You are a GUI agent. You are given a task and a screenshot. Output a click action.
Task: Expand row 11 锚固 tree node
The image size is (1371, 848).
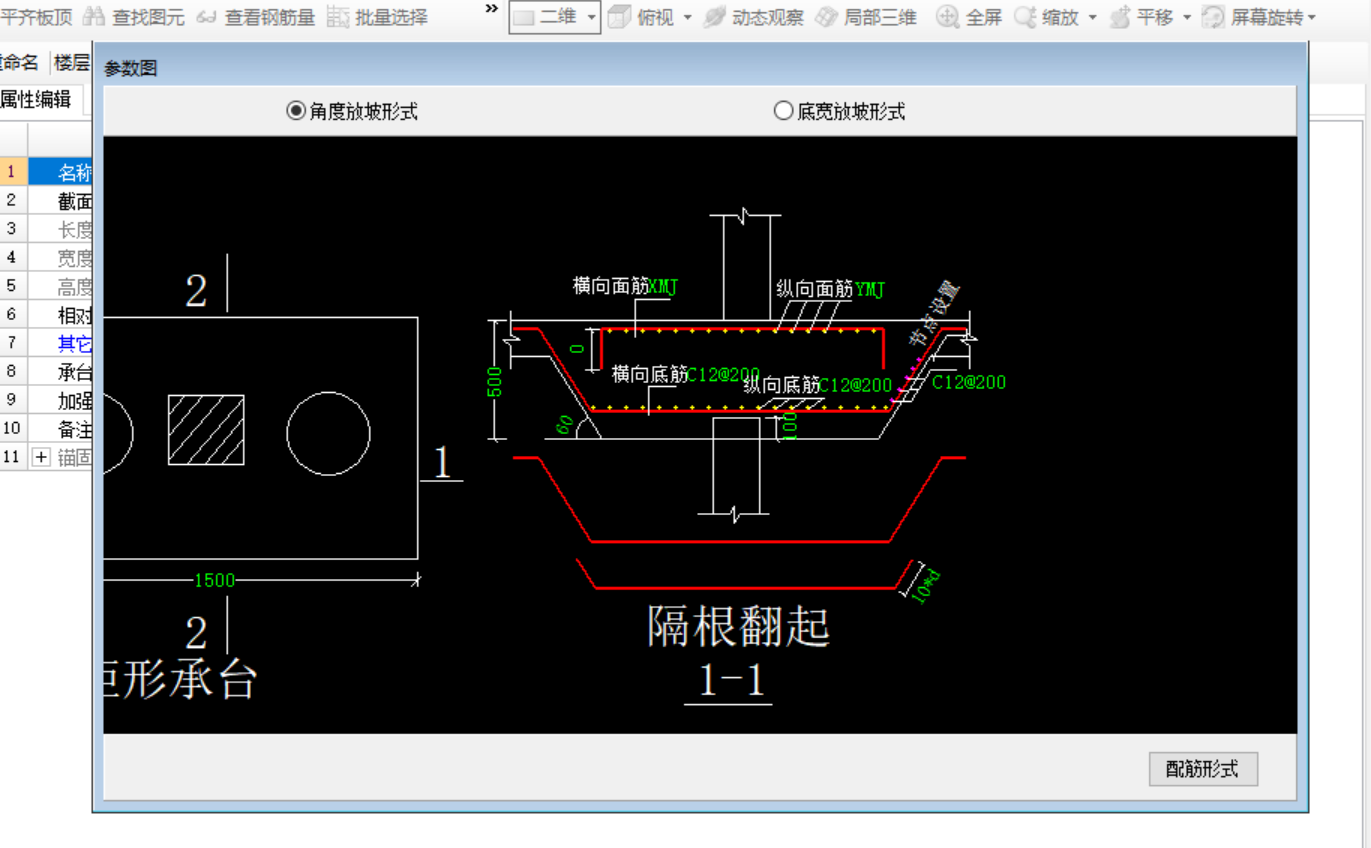41,457
